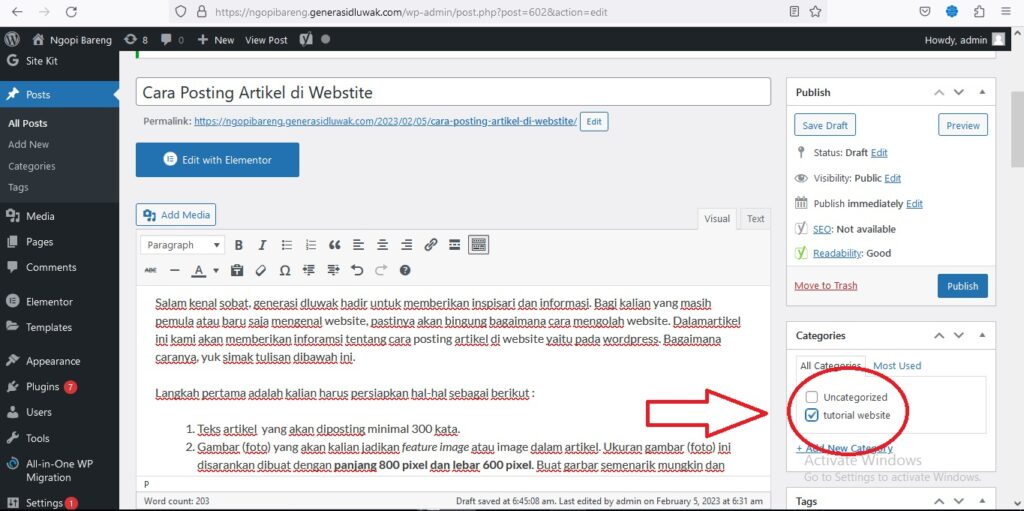Edit the post Status link

[x=879, y=152]
